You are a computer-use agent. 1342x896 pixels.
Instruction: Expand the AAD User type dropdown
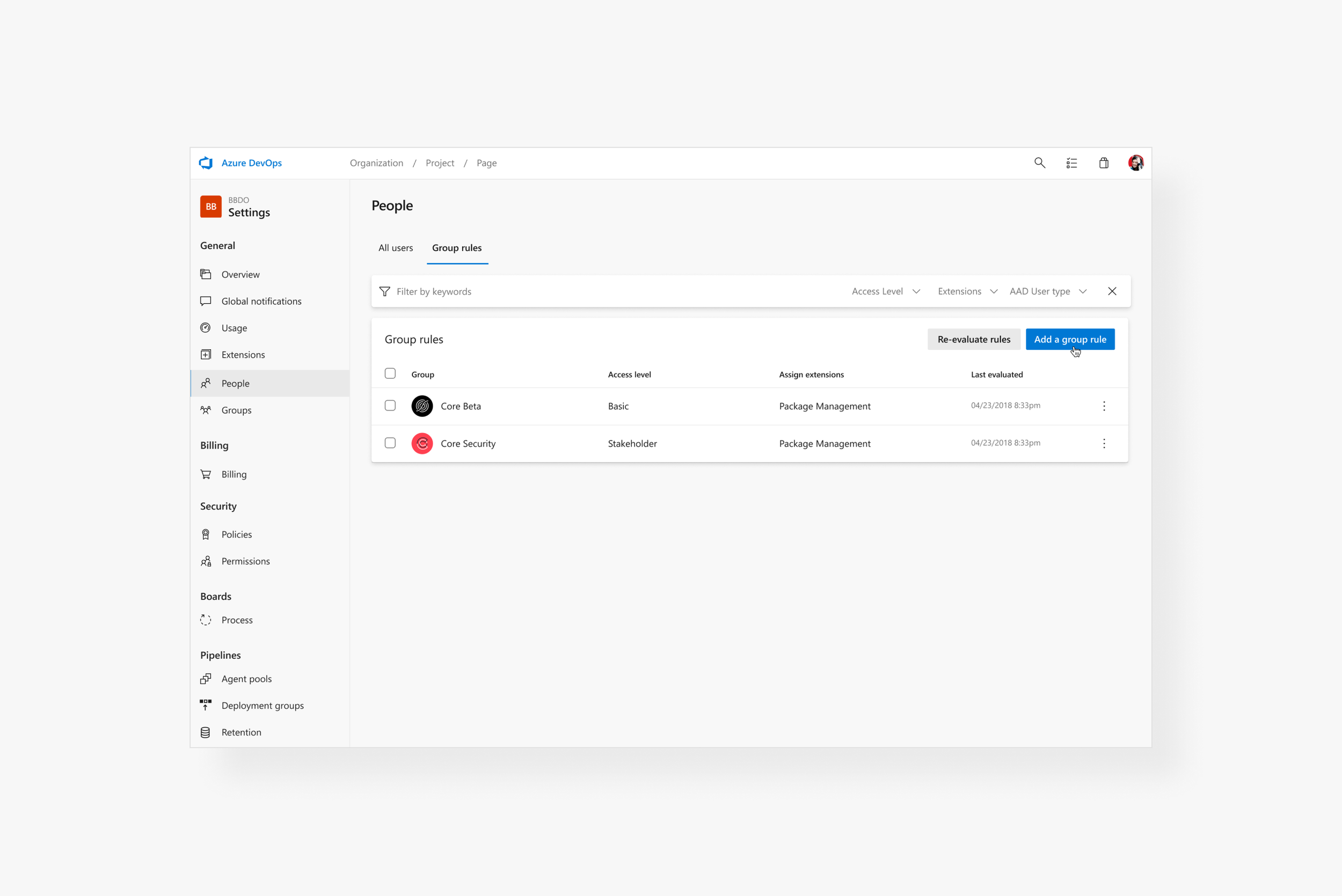(1048, 291)
